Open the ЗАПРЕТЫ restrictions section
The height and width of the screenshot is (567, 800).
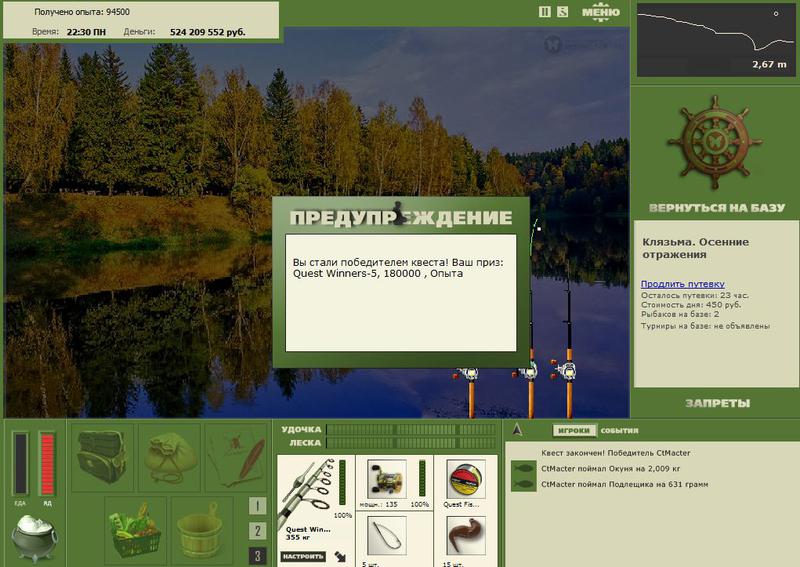click(717, 403)
